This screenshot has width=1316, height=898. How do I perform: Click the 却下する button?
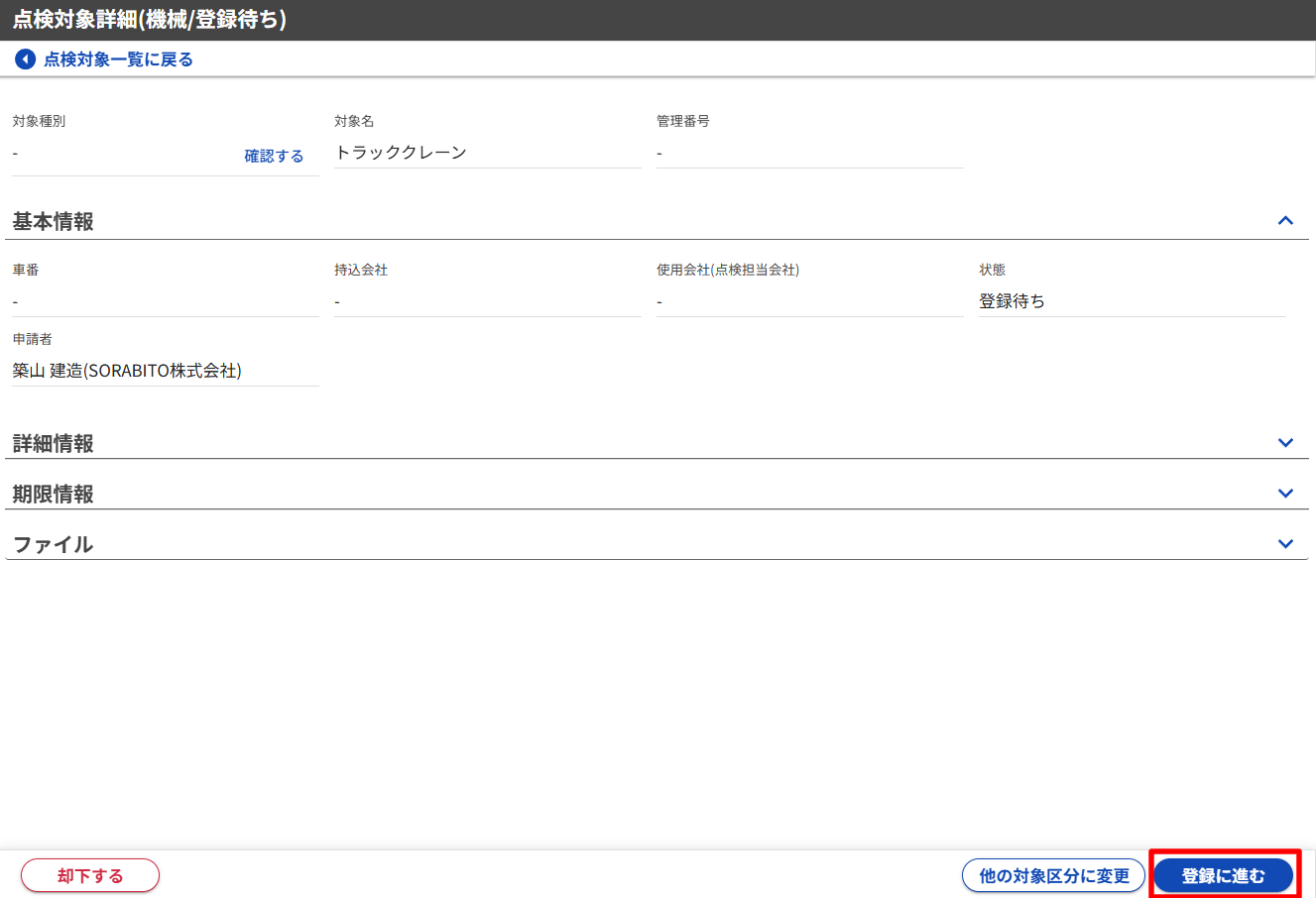pos(90,875)
